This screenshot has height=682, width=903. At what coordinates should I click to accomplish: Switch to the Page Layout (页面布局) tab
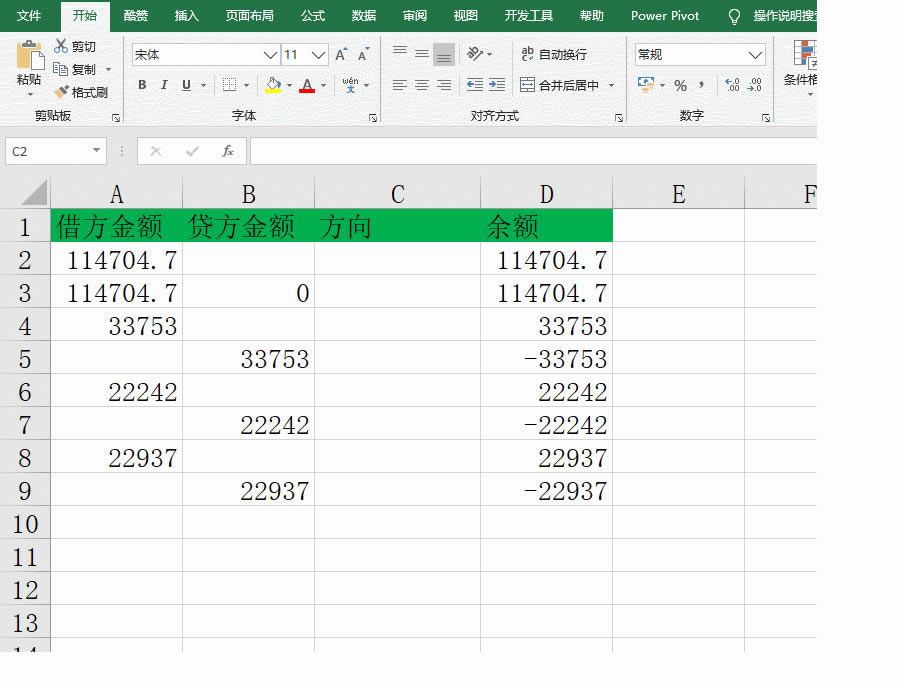coord(250,16)
